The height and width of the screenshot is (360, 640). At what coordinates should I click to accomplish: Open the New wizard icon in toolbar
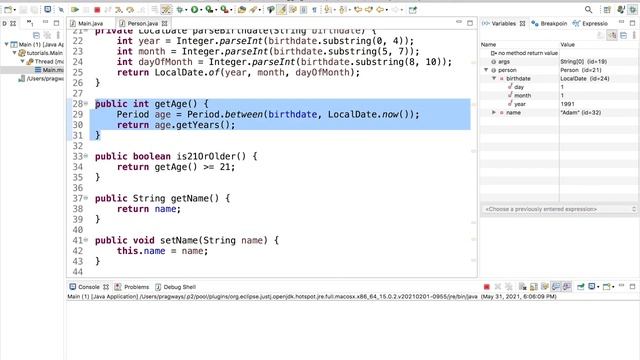pos(8,9)
